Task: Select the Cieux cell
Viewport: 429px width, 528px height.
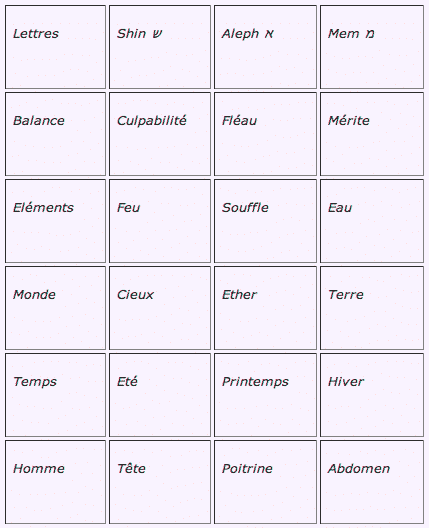Action: pyautogui.click(x=160, y=308)
